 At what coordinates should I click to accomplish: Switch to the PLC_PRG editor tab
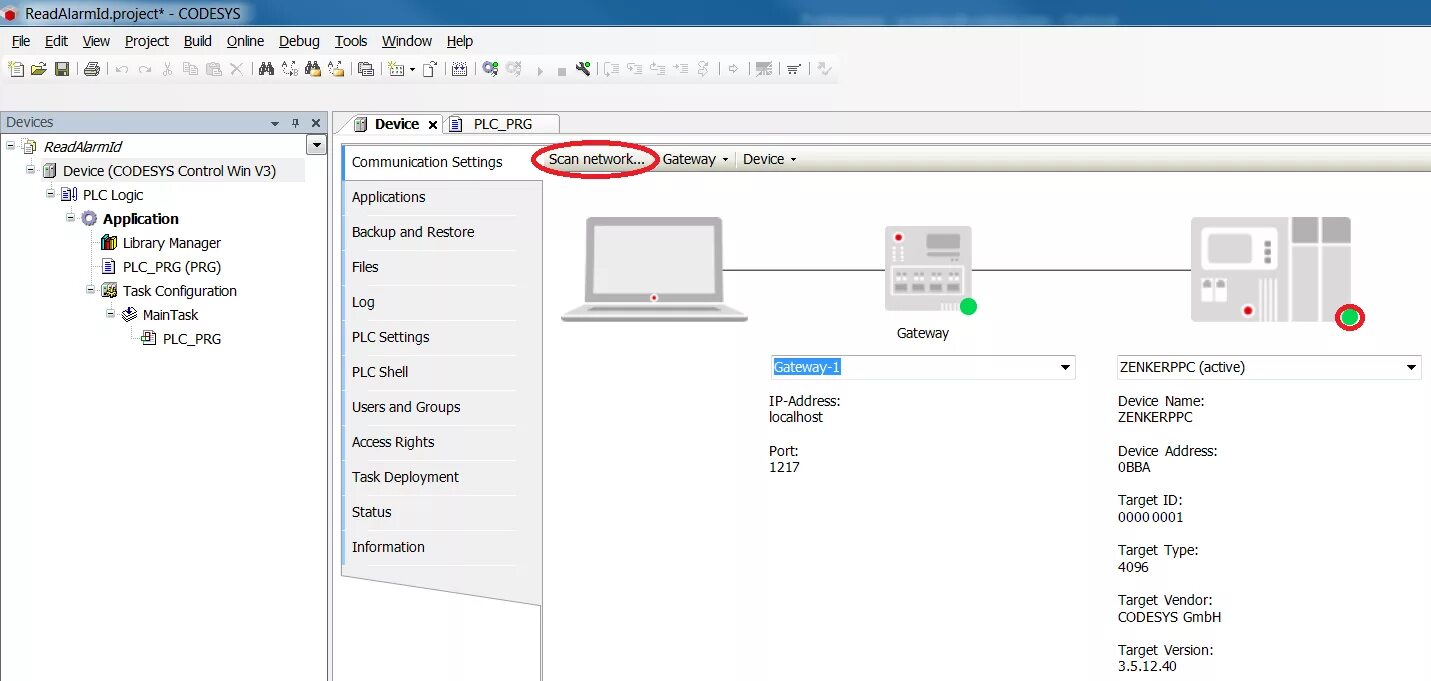[502, 124]
